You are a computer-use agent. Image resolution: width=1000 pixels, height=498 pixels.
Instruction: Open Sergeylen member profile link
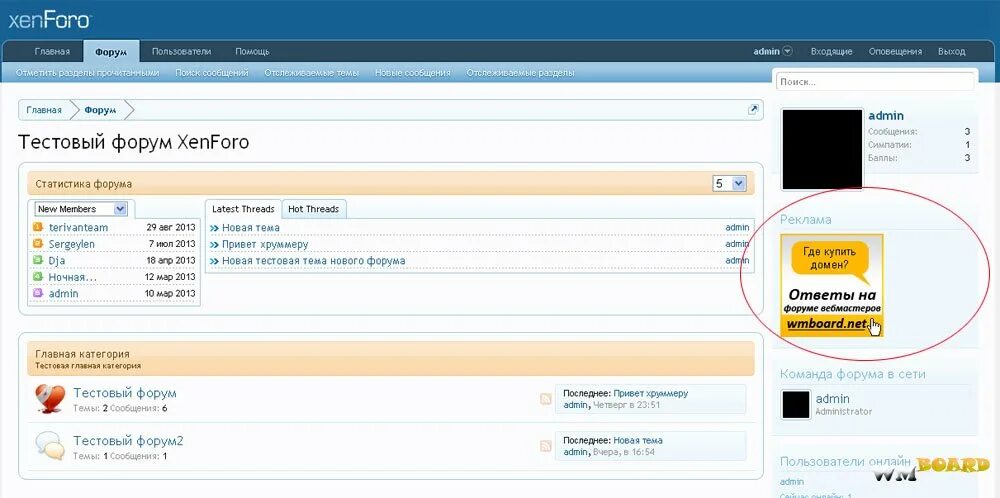click(x=71, y=244)
